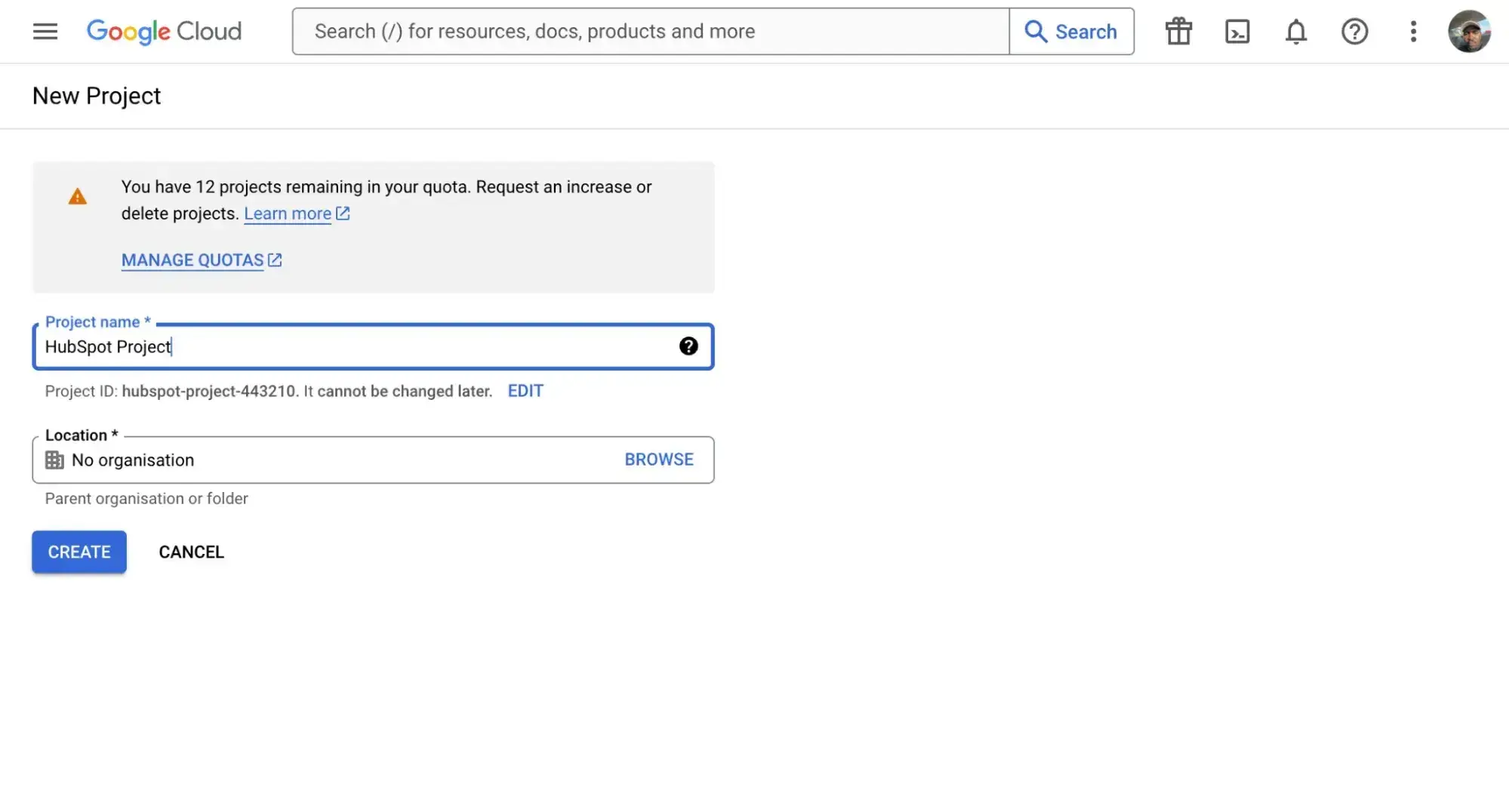Viewport: 1509px width, 812px height.
Task: Open the help question mark in top bar
Action: click(1354, 32)
